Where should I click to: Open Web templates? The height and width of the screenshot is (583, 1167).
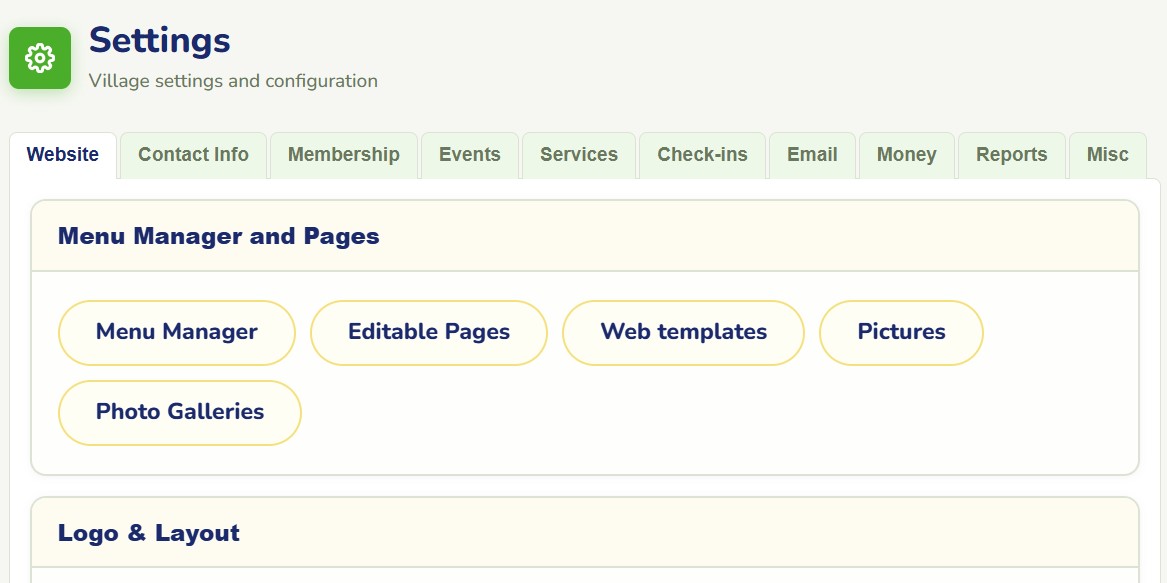pos(683,333)
